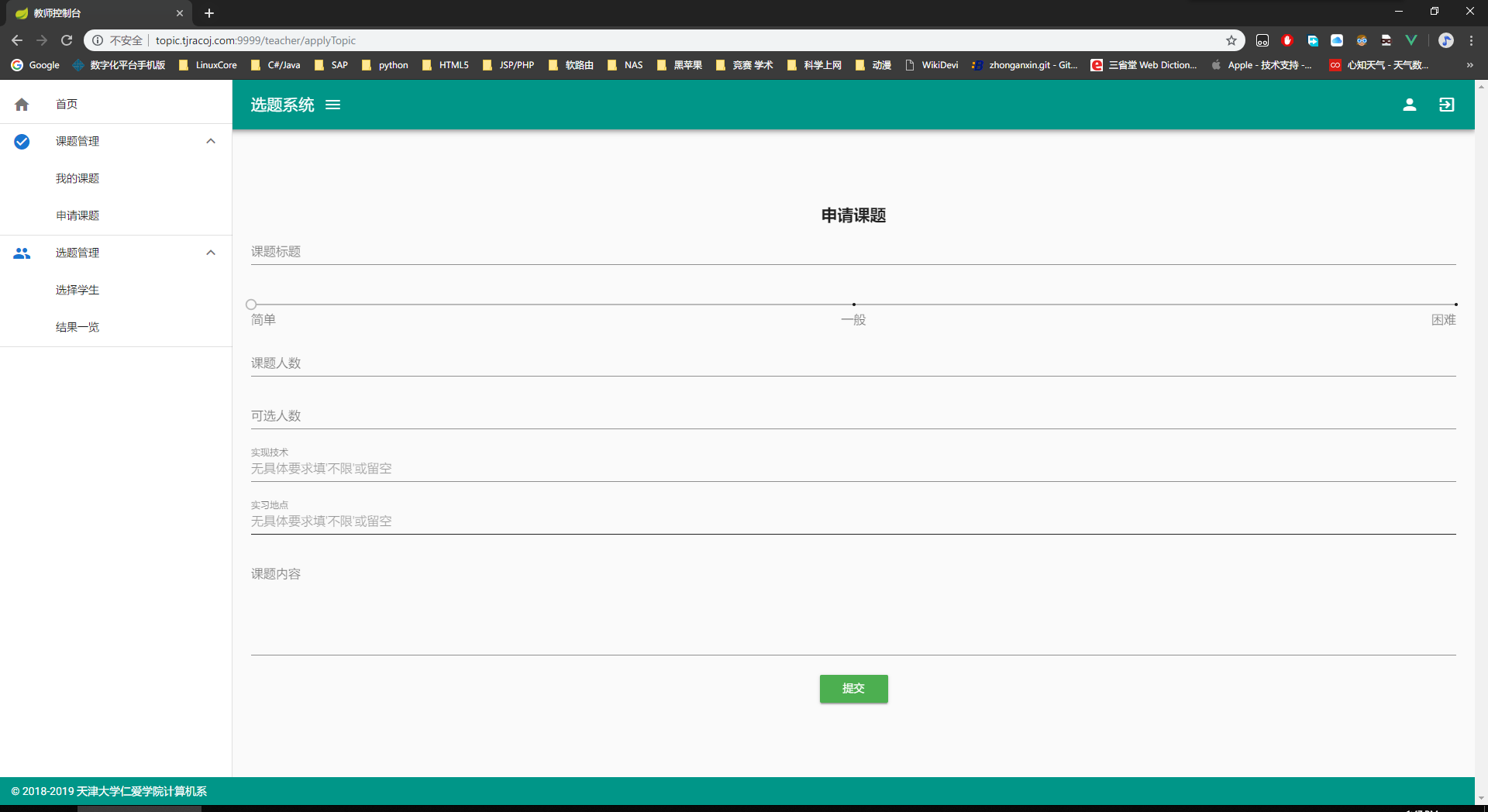Open the zhonganxin.git bookmark
Viewport: 1488px width, 812px height.
1025,65
